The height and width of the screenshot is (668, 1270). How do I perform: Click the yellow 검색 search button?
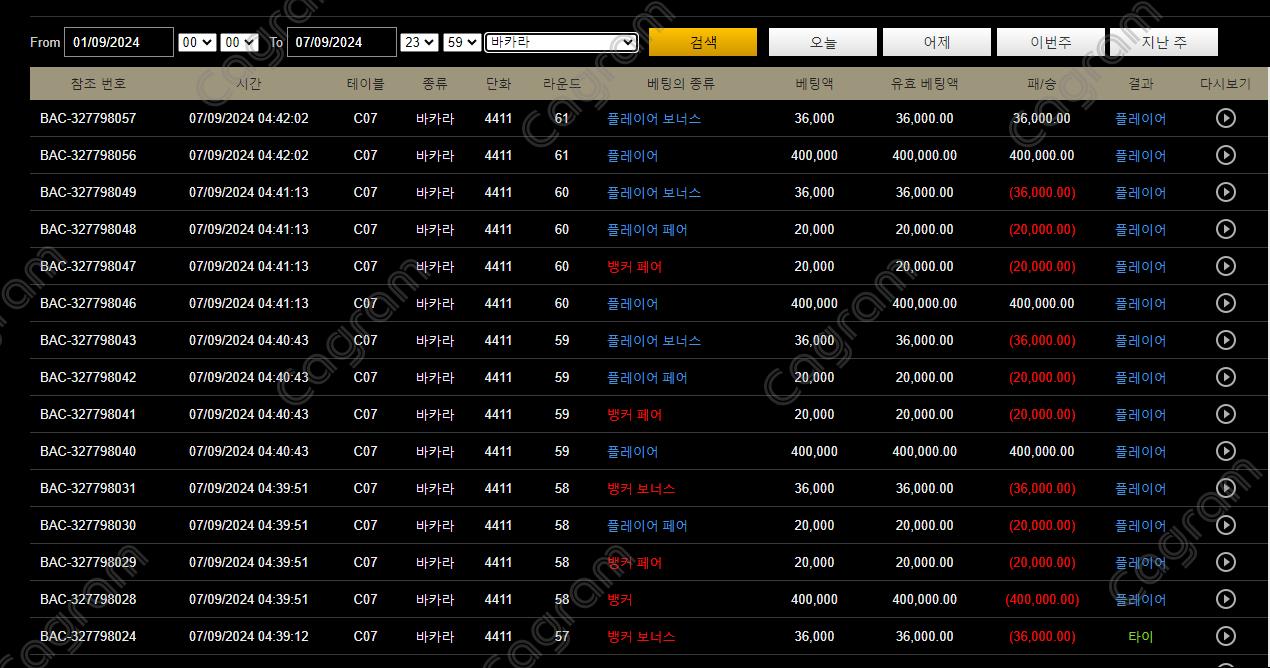click(703, 42)
